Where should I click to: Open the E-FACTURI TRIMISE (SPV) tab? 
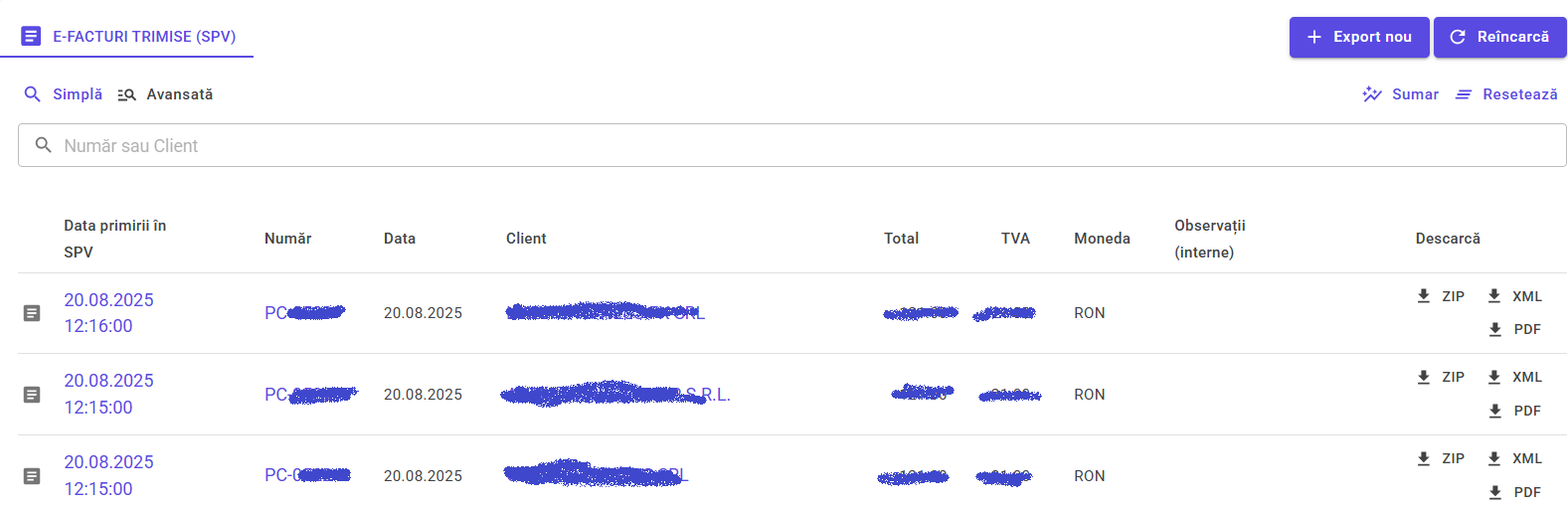127,37
